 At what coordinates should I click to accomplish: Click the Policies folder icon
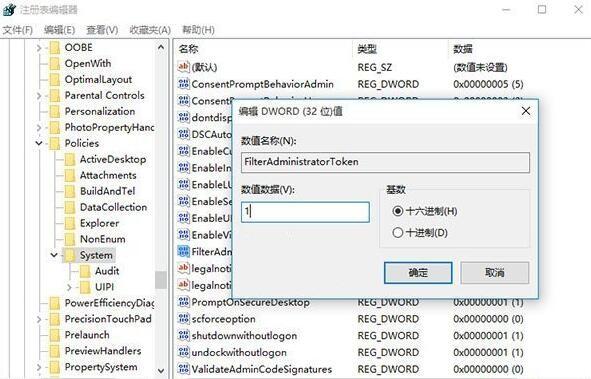(55, 143)
